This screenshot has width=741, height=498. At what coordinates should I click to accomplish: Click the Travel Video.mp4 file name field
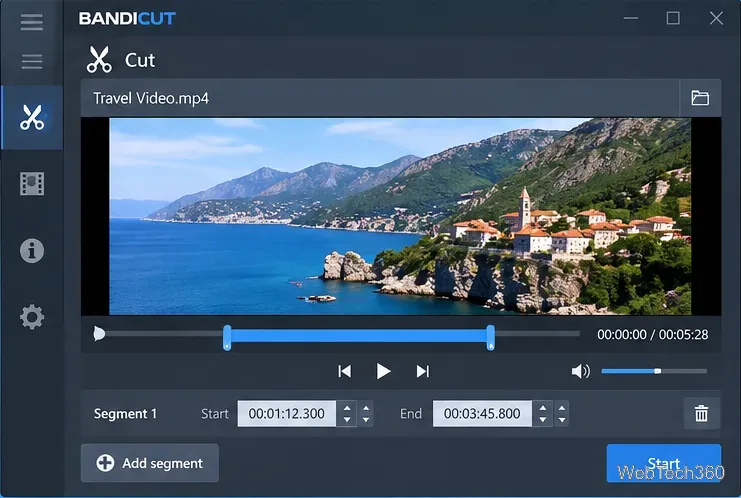380,98
